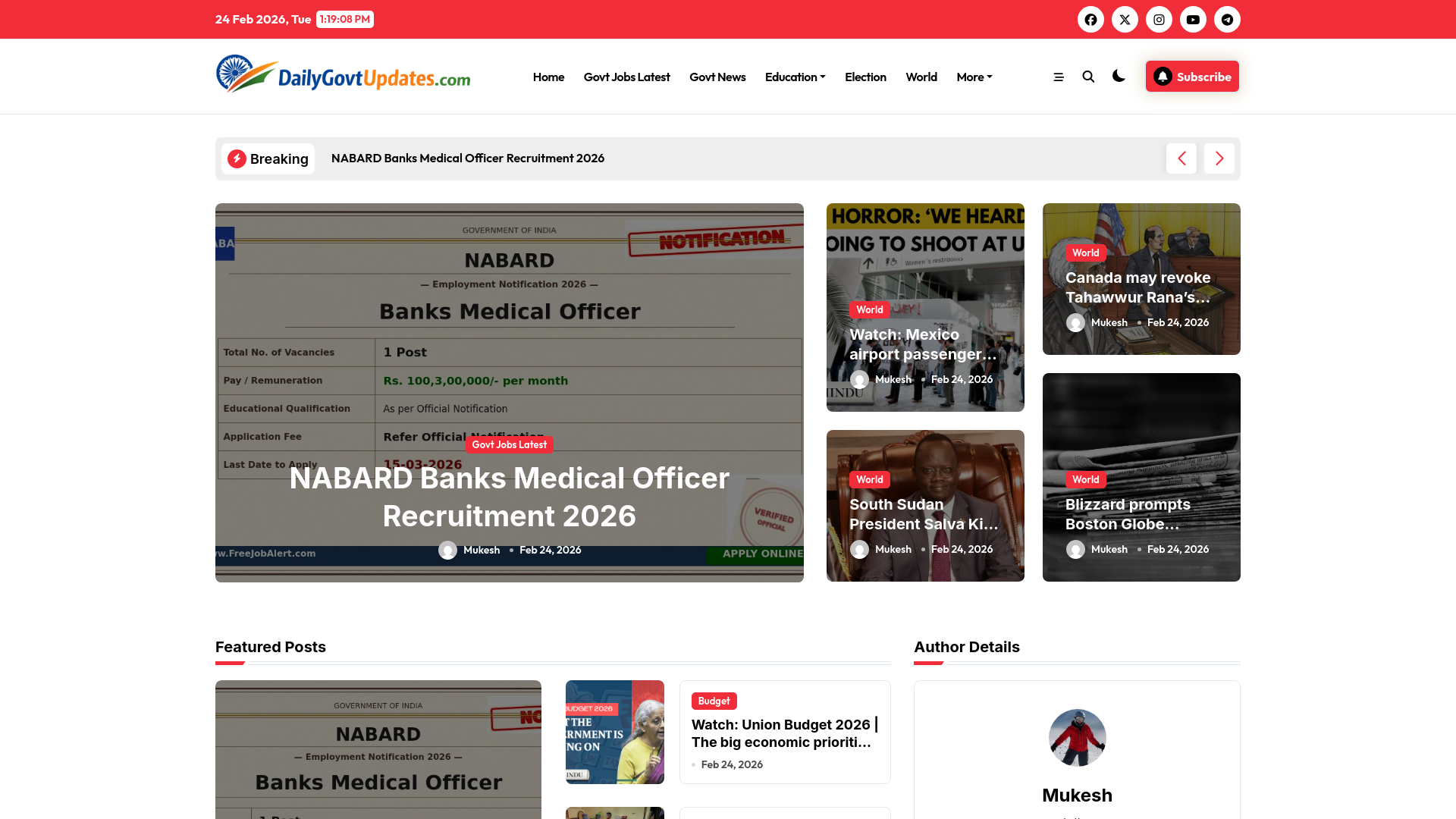Open Watch: Union Budget 2026 headline
Image resolution: width=1456 pixels, height=819 pixels.
[785, 733]
